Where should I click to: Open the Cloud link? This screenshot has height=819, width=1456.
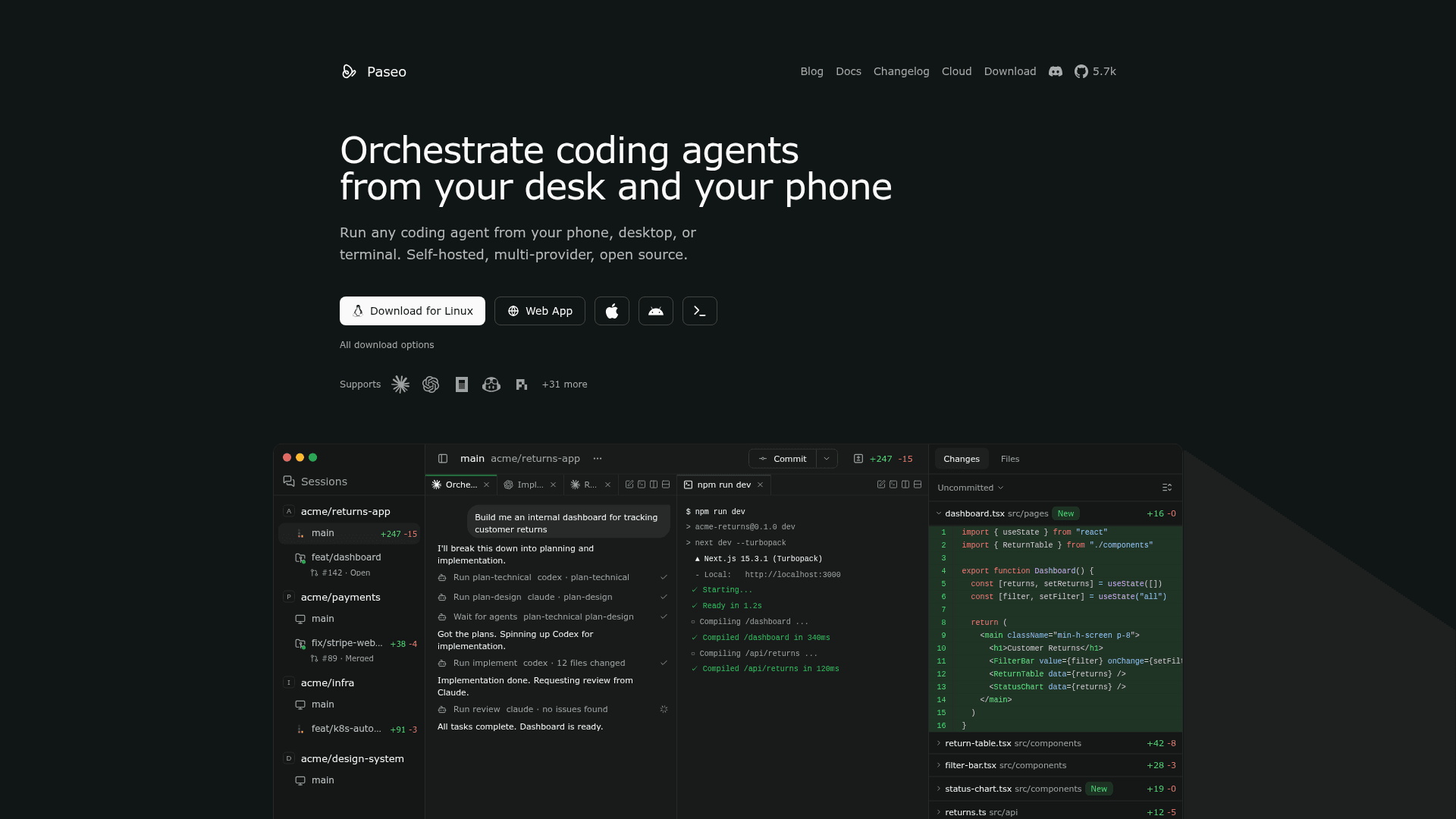(x=957, y=71)
